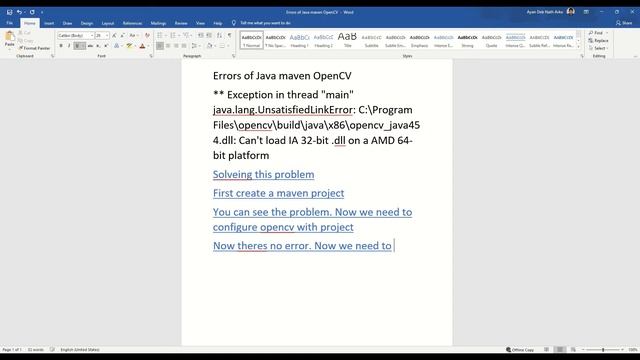
Task: Zoom out with the minus icon
Action: point(583,350)
